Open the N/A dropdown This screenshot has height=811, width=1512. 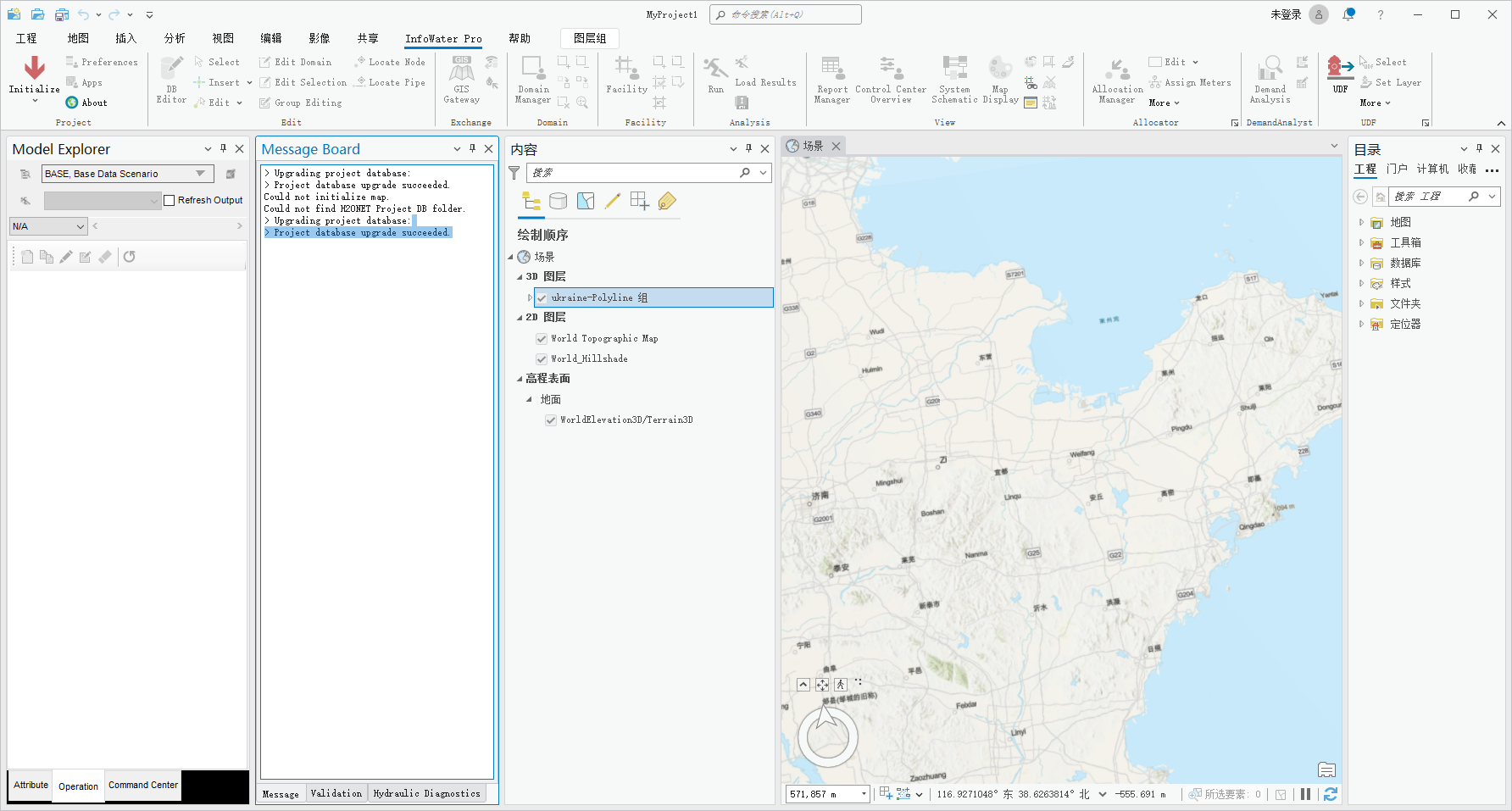tap(48, 226)
